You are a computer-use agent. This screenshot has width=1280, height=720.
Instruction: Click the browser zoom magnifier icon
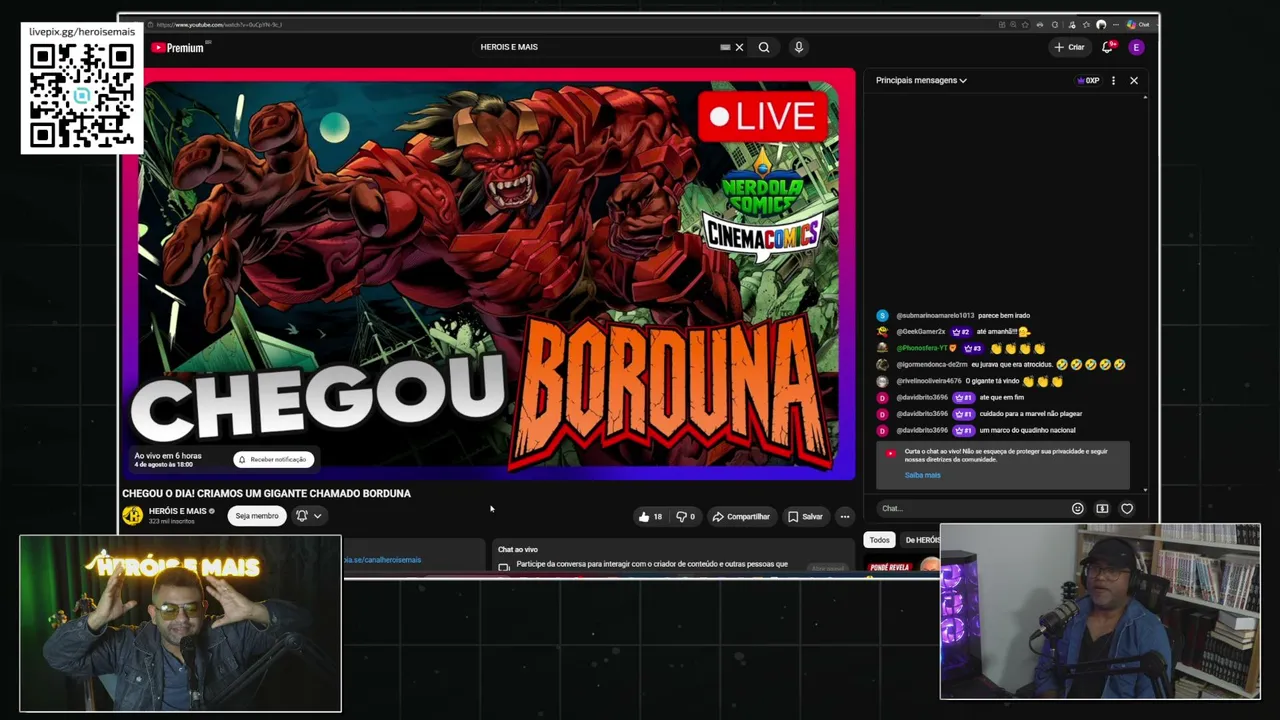pyautogui.click(x=1013, y=25)
